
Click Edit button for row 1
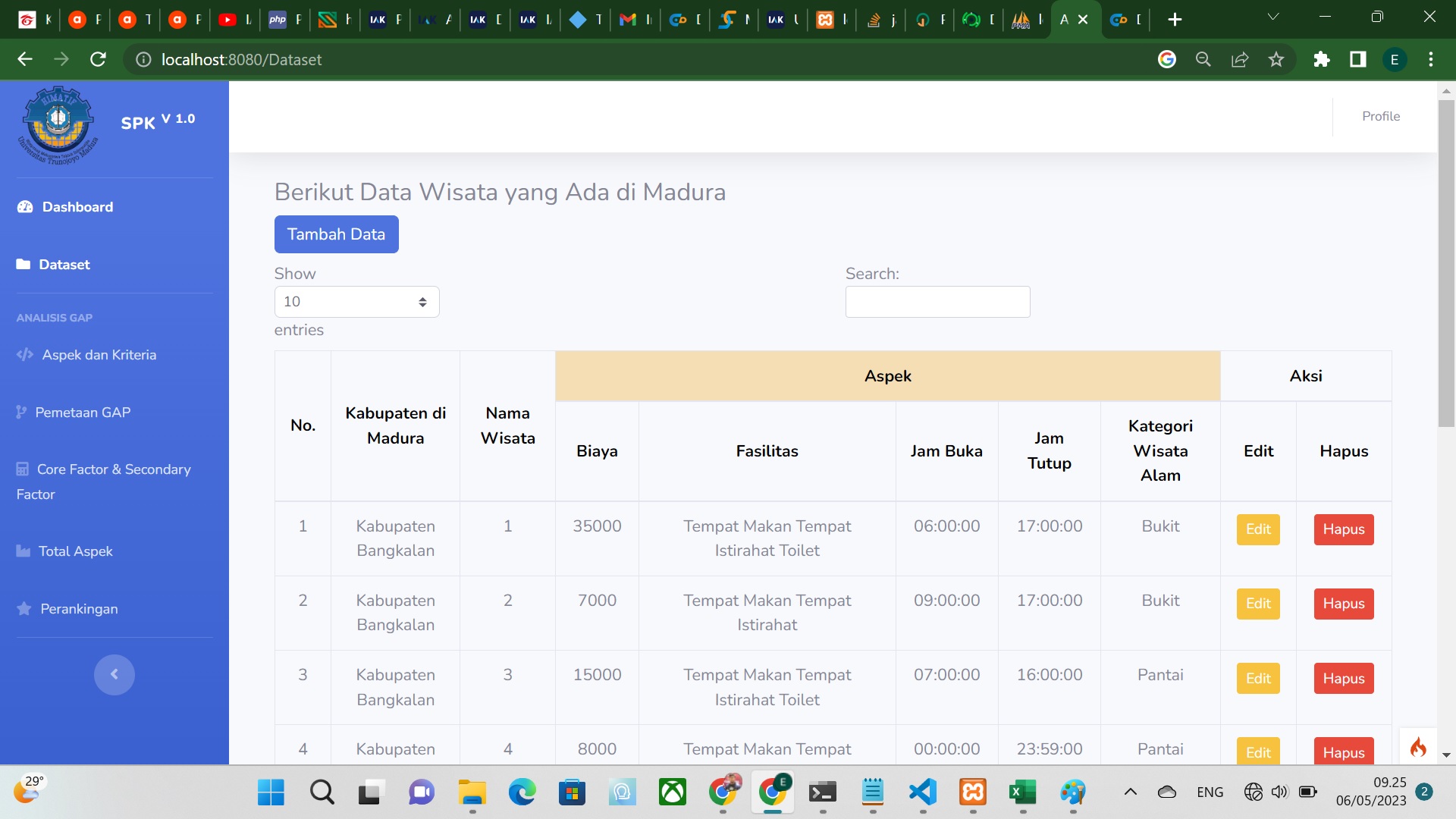coord(1258,529)
